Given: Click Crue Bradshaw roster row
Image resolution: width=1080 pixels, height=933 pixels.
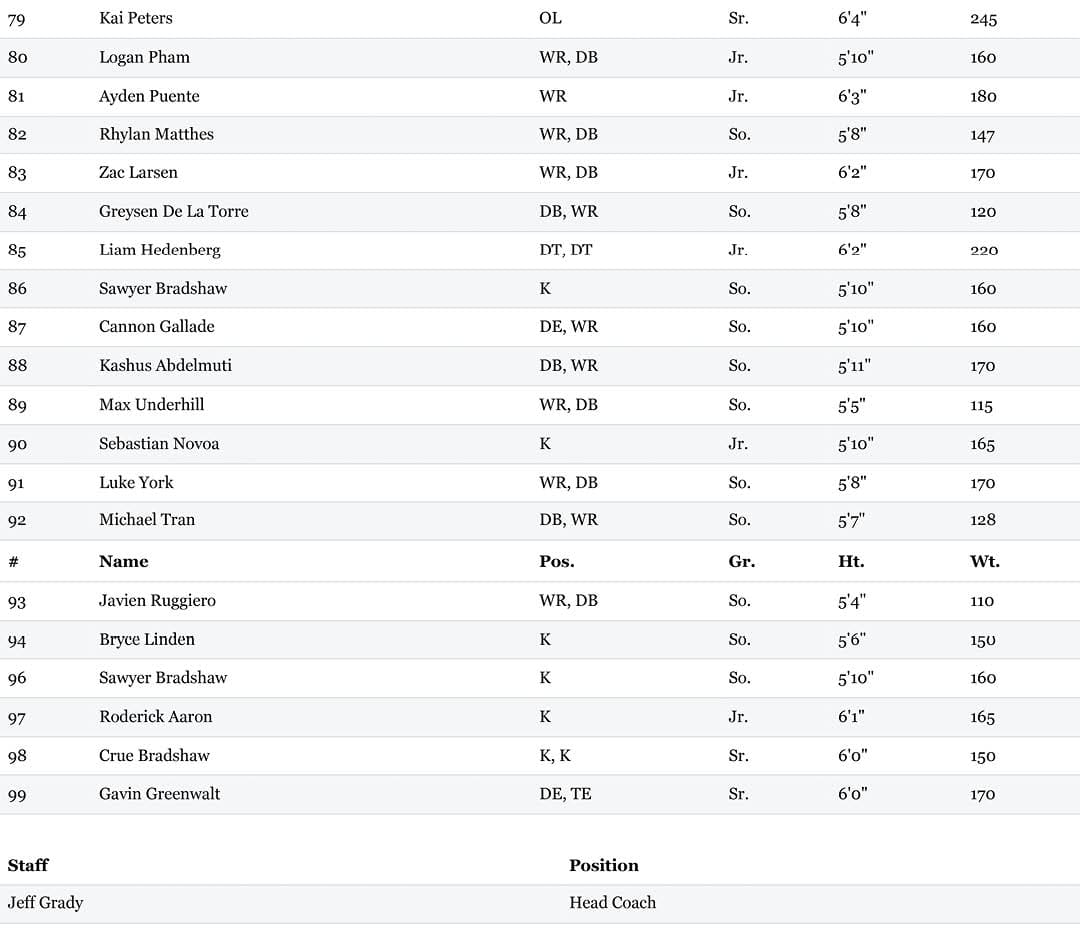Looking at the screenshot, I should [x=540, y=756].
